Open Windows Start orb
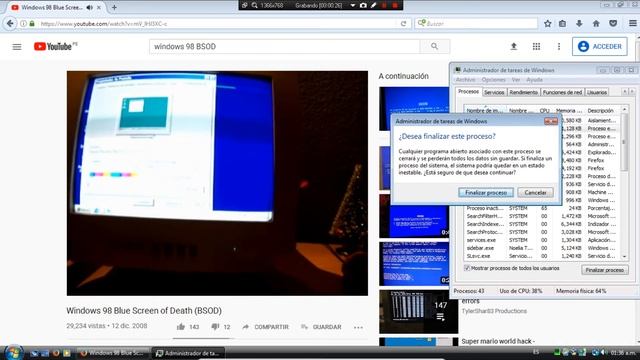640x360 pixels. coord(14,352)
